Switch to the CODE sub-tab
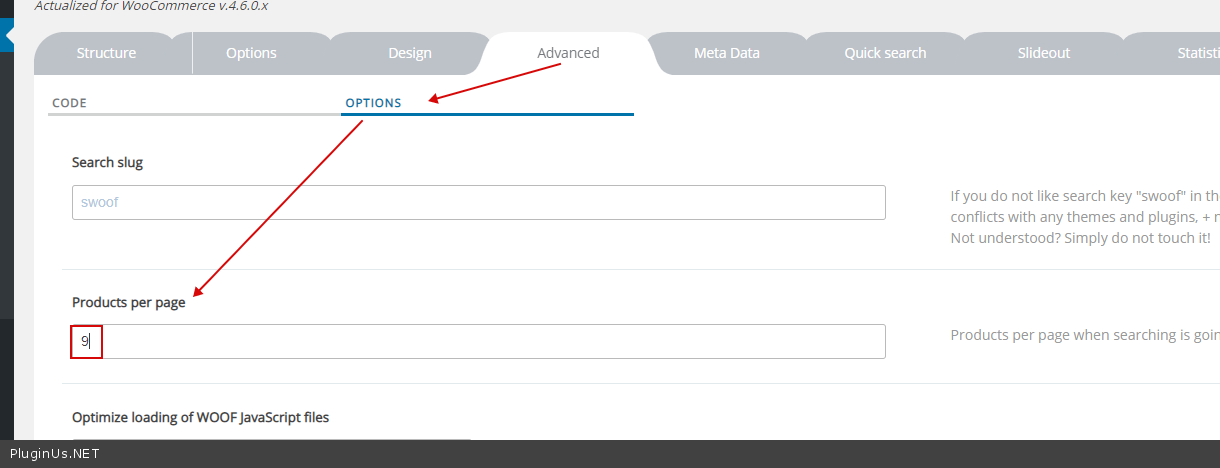 pyautogui.click(x=70, y=103)
